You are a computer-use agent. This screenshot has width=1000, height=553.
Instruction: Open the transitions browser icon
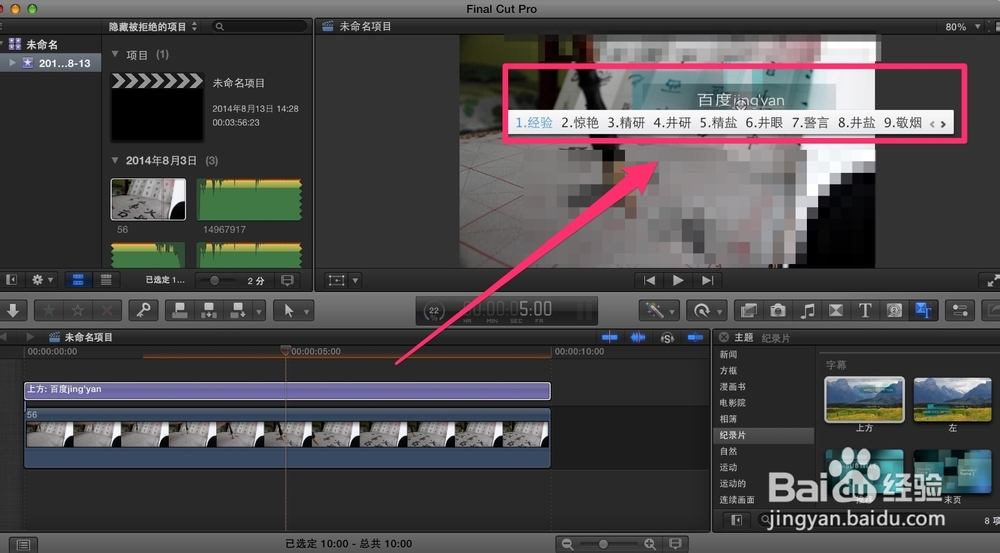click(835, 311)
